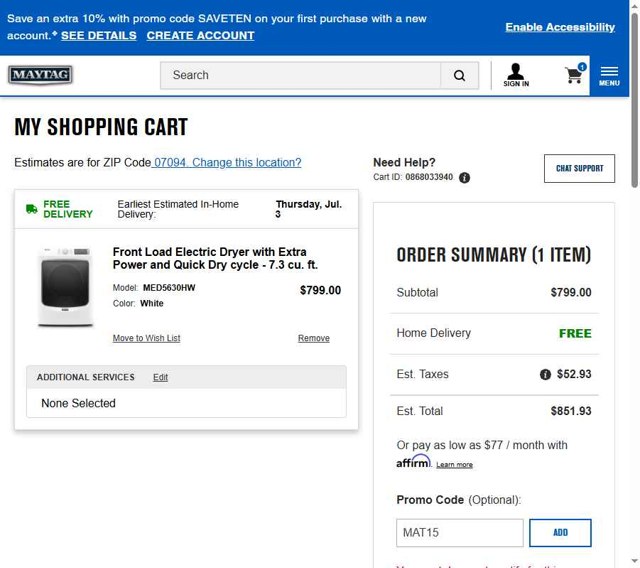Click the MY SHOPPING CART heading
The height and width of the screenshot is (568, 640).
pyautogui.click(x=101, y=127)
